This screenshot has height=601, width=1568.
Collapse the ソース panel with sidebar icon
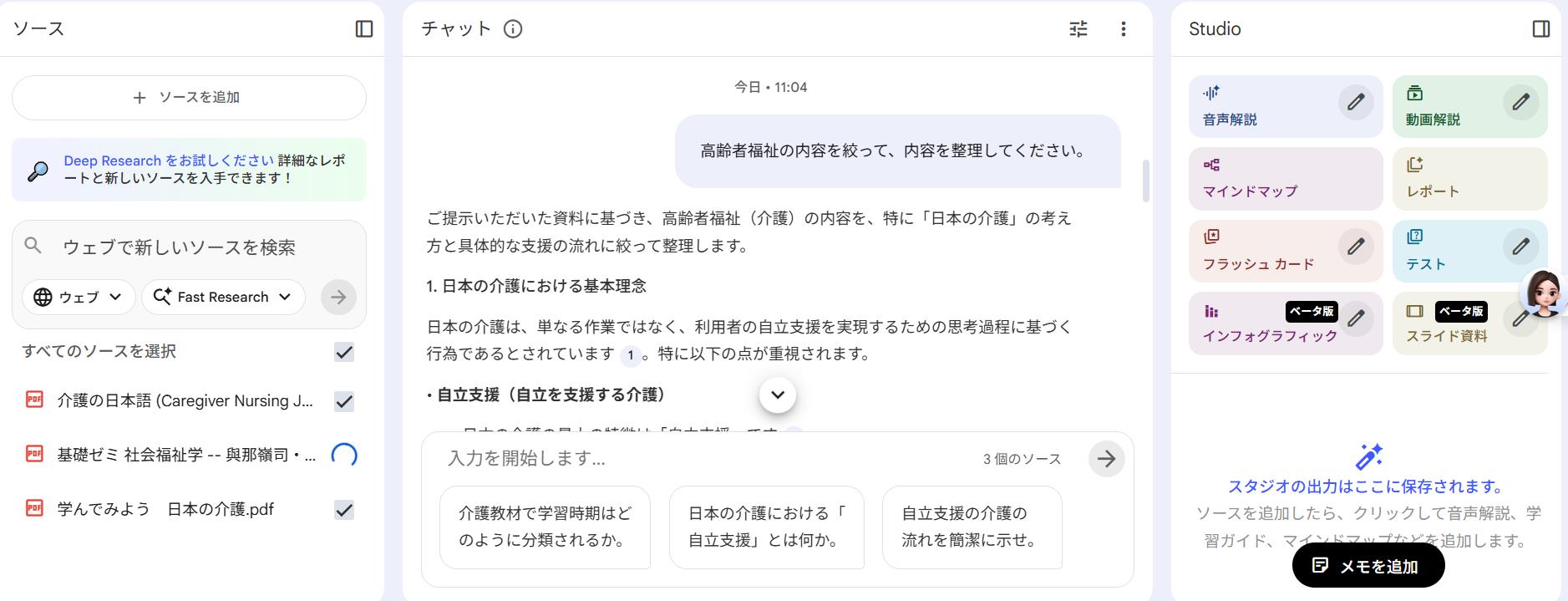364,28
